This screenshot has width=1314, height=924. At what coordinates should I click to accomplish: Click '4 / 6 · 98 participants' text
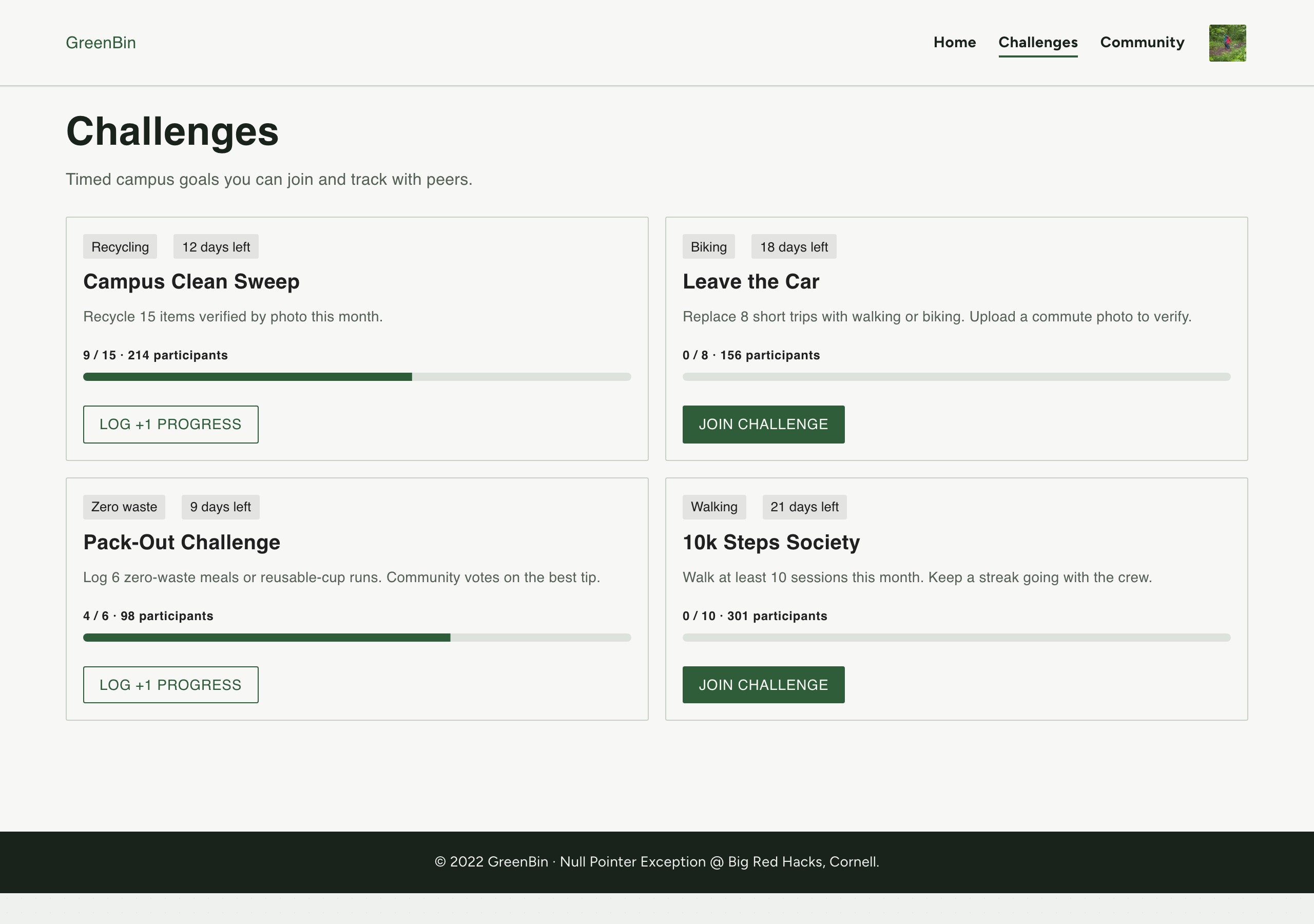[148, 616]
